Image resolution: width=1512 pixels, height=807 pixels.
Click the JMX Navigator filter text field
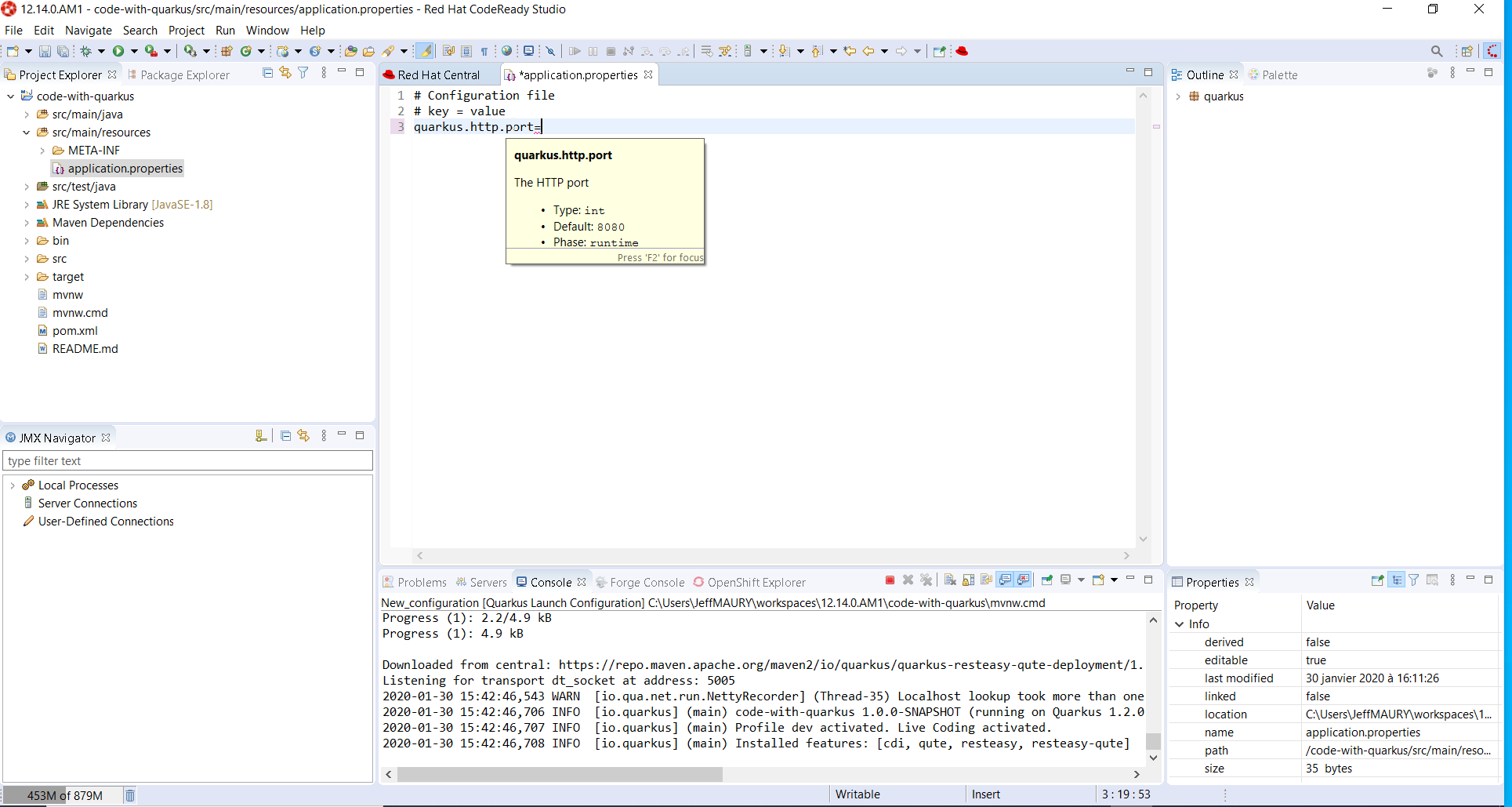(187, 461)
